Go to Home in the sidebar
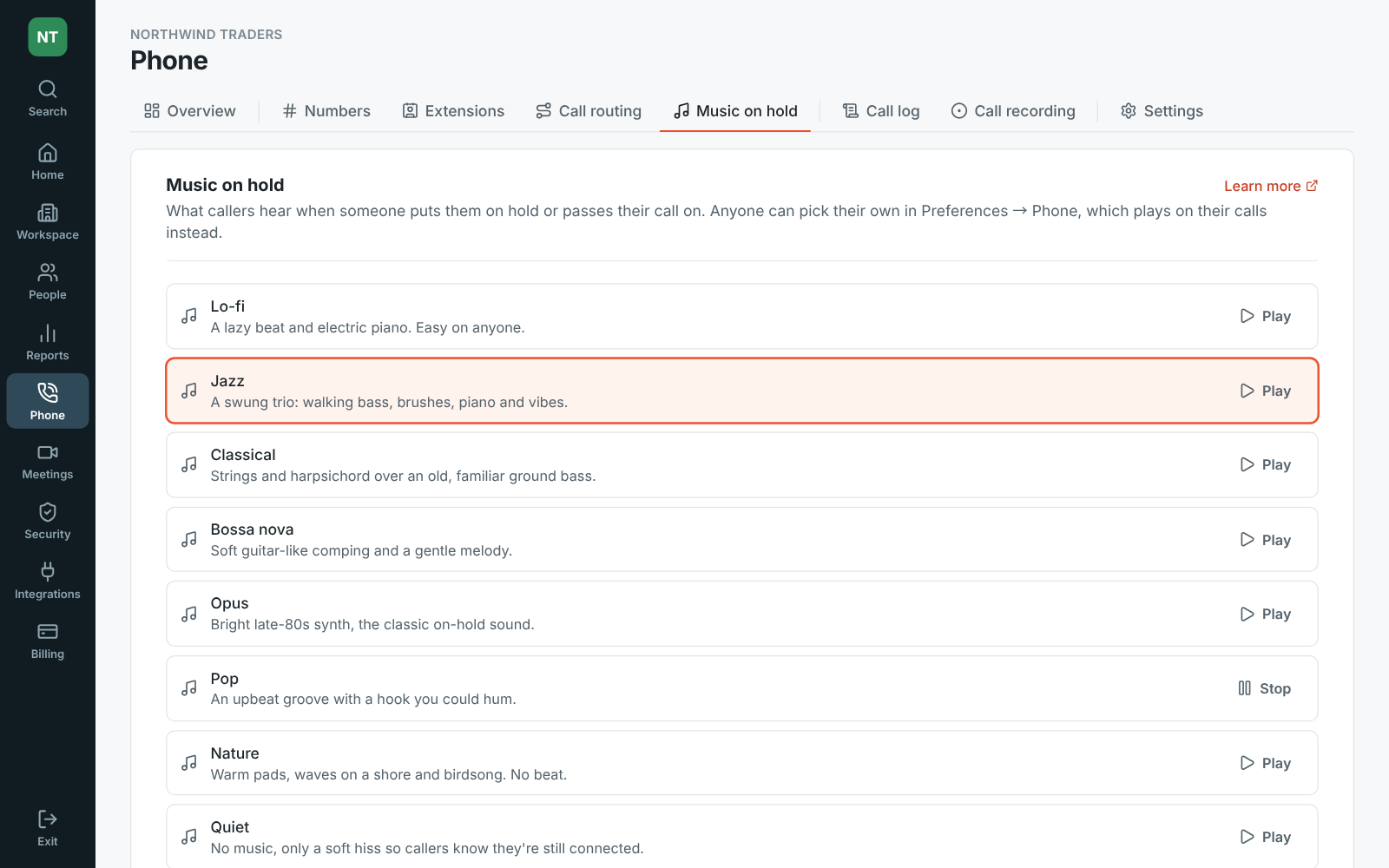This screenshot has height=868, width=1389. coord(48,161)
